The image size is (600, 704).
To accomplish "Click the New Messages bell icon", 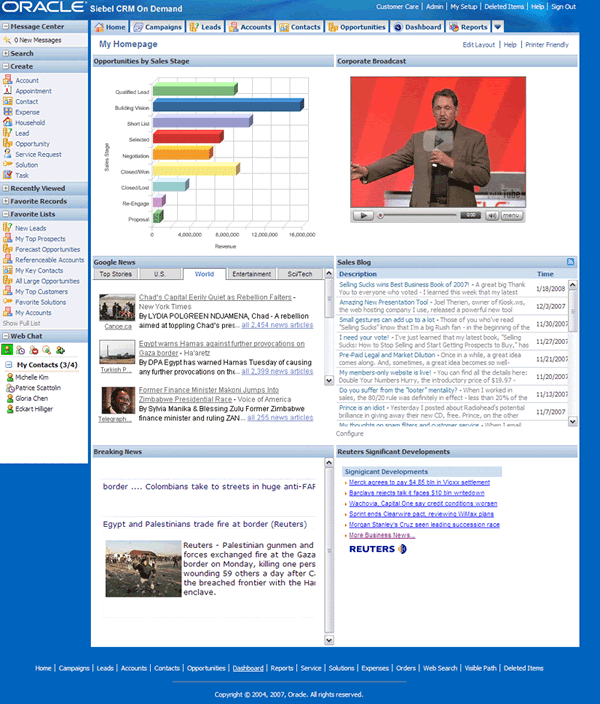I will 7,40.
